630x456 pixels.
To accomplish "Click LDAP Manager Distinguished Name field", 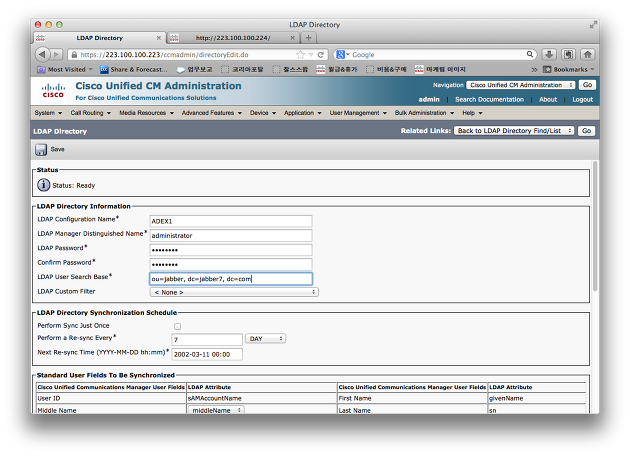I will click(x=231, y=235).
